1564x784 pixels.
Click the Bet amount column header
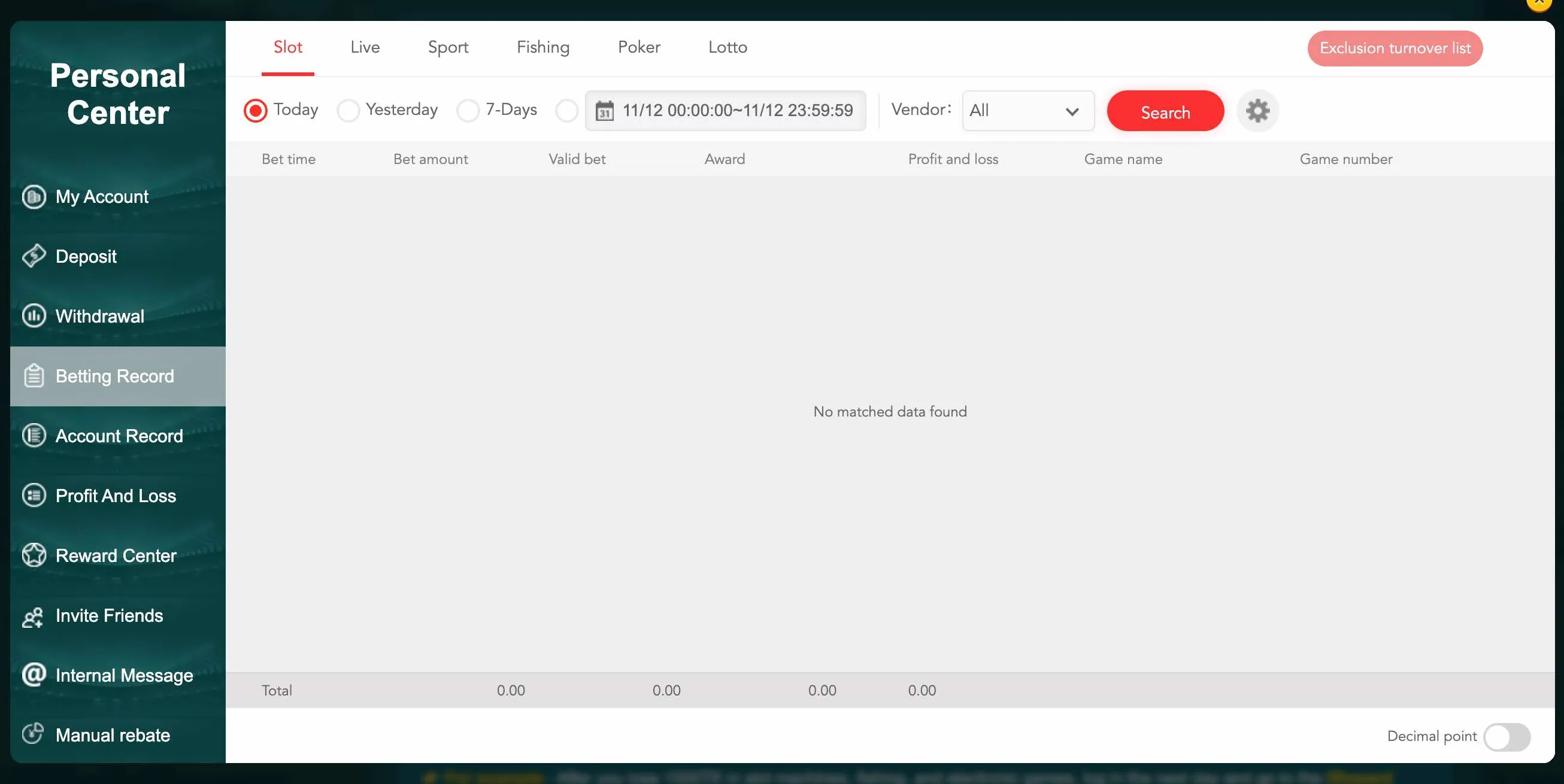click(x=431, y=159)
